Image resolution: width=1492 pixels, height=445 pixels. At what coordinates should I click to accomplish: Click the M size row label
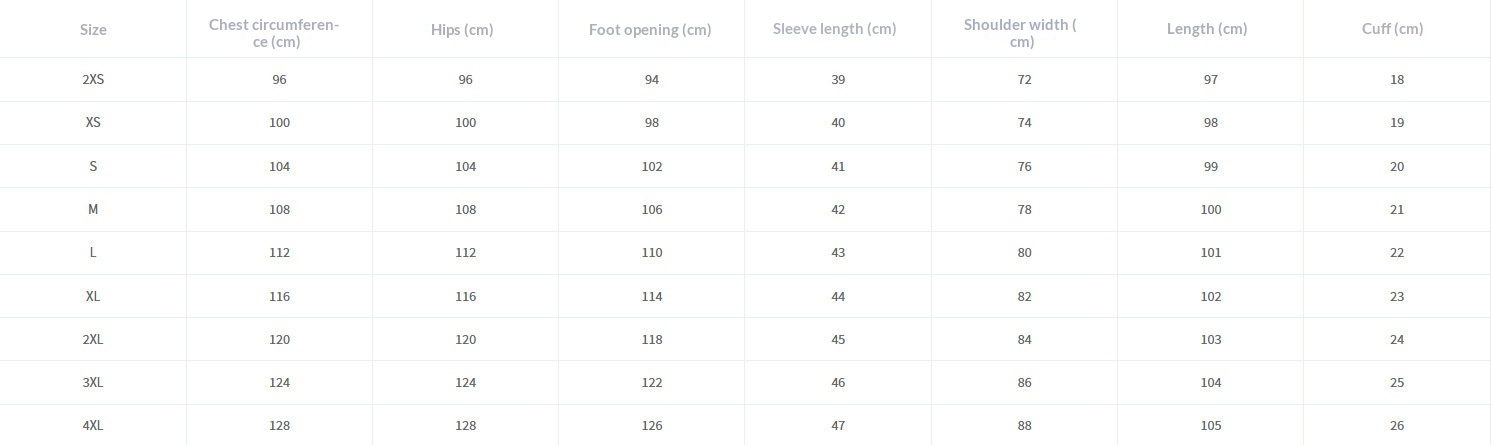point(93,210)
